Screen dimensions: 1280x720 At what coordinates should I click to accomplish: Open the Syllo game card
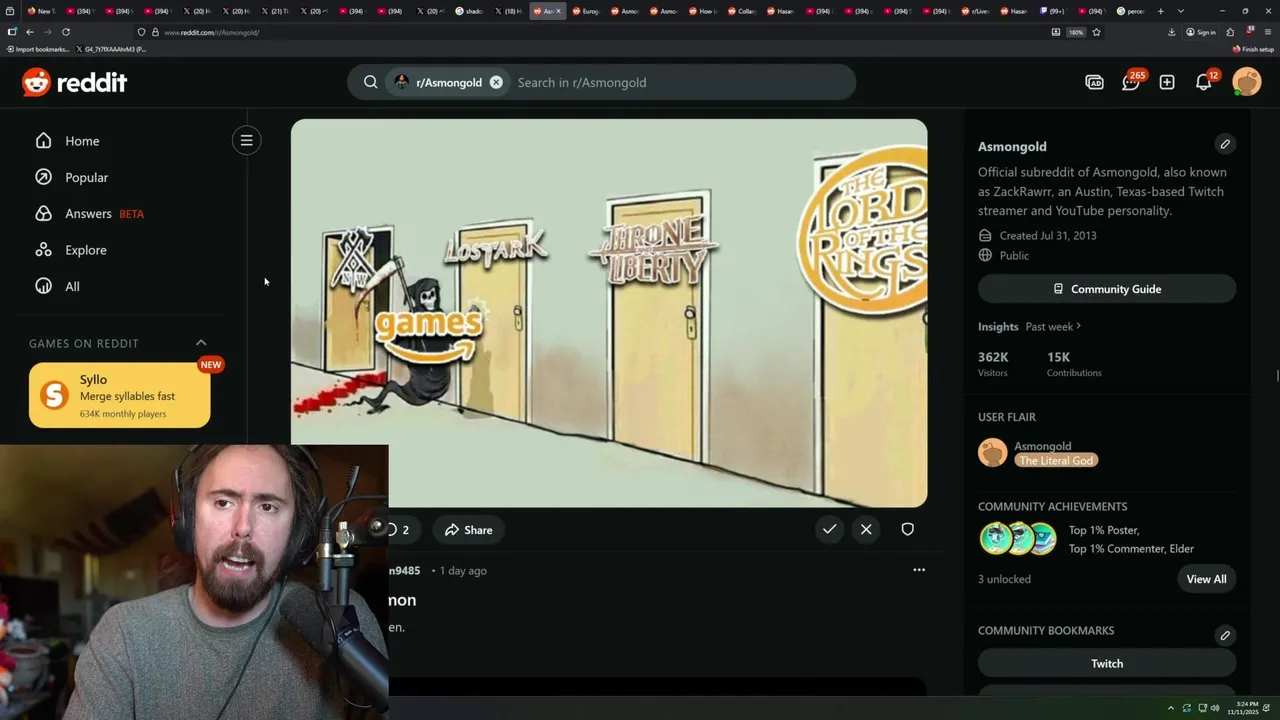pos(120,395)
